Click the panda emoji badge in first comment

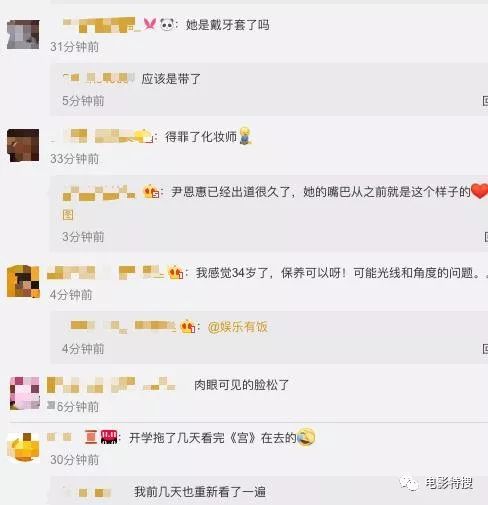point(168,24)
